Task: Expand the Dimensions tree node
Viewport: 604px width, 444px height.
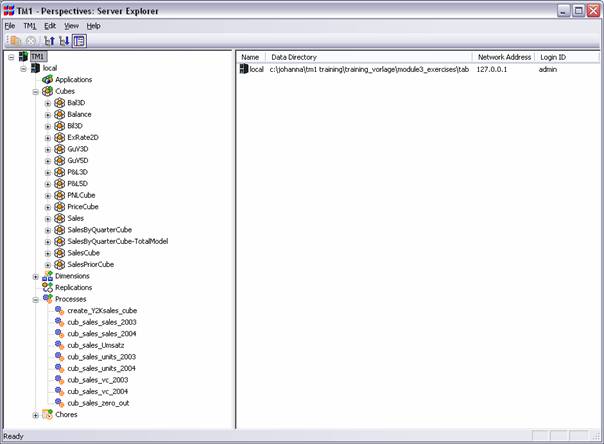Action: tap(35, 276)
